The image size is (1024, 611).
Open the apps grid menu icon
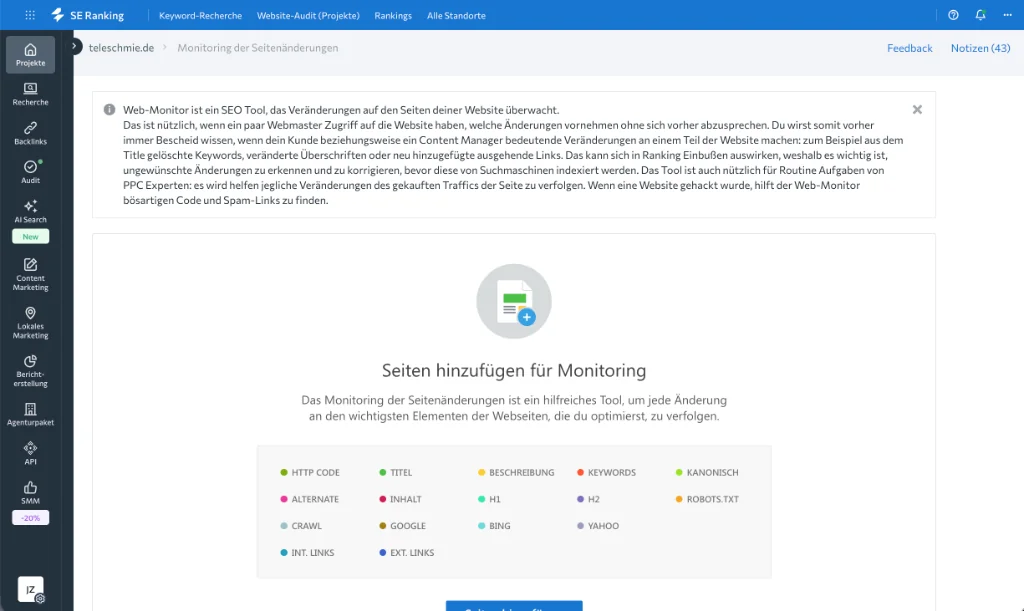pos(30,15)
